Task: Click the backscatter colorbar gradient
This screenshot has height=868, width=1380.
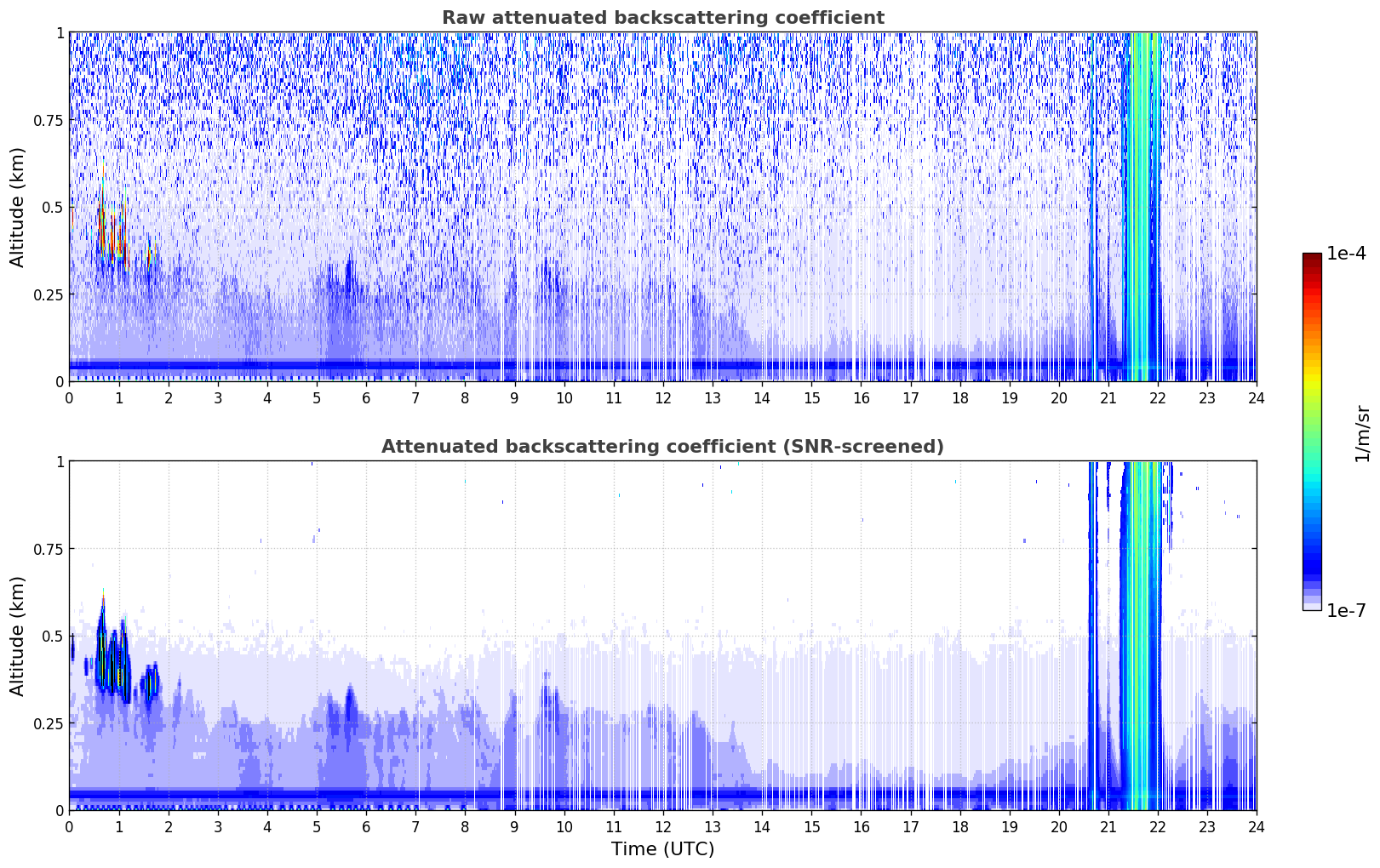Action: [1312, 431]
